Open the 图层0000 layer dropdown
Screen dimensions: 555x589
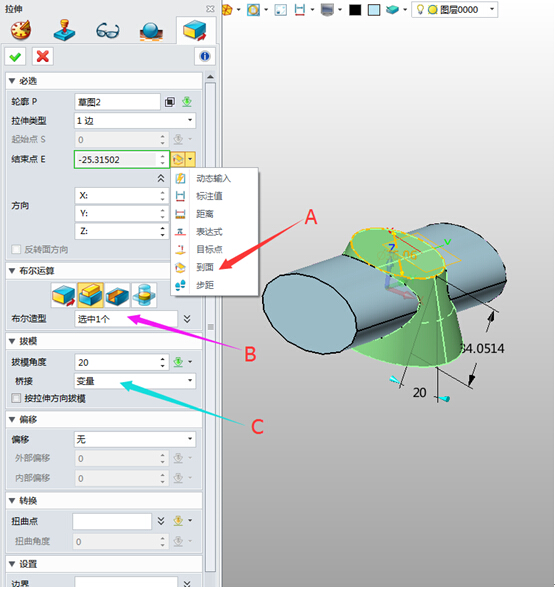coord(455,10)
